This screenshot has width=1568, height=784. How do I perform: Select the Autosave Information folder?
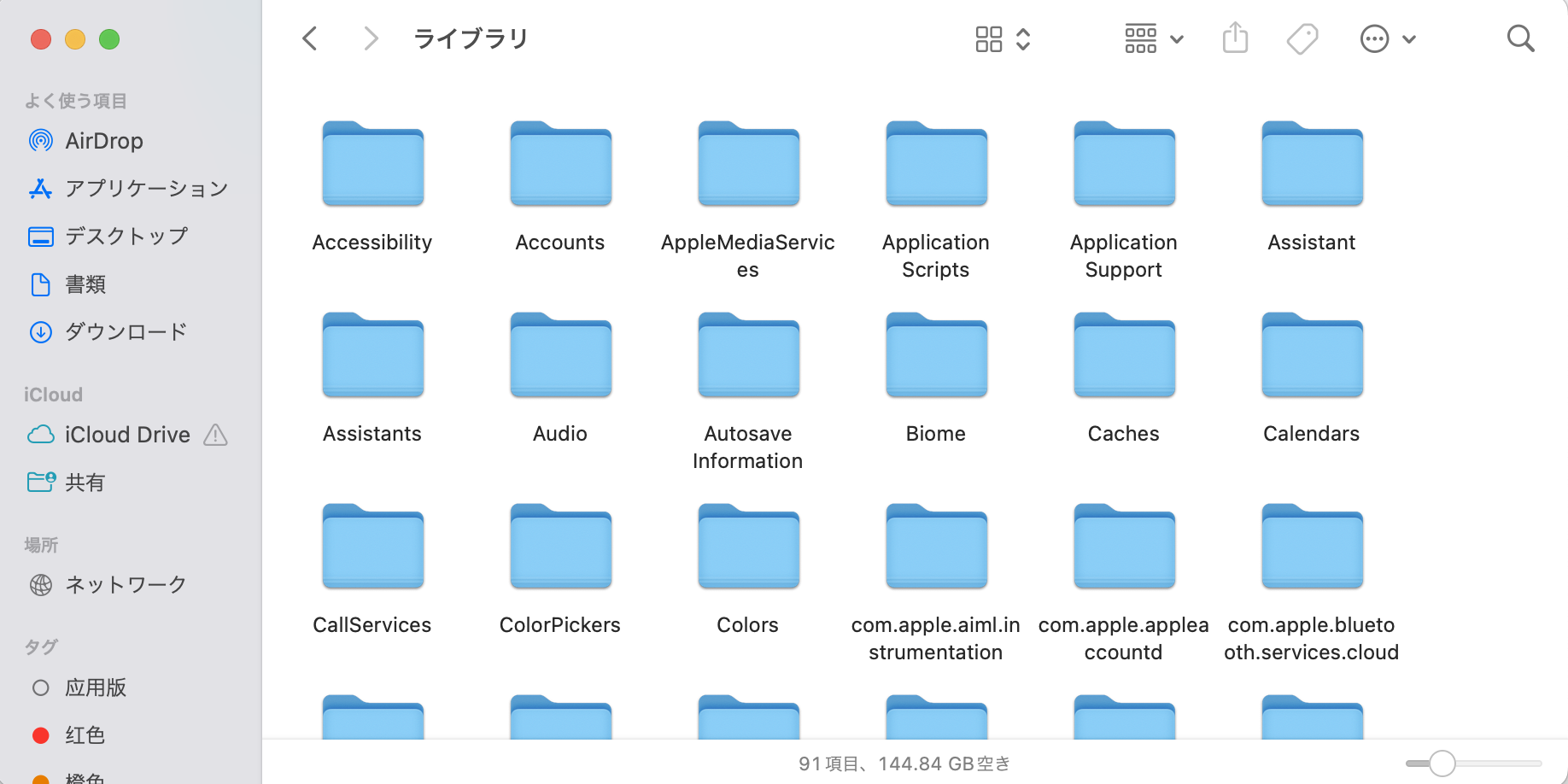(748, 358)
